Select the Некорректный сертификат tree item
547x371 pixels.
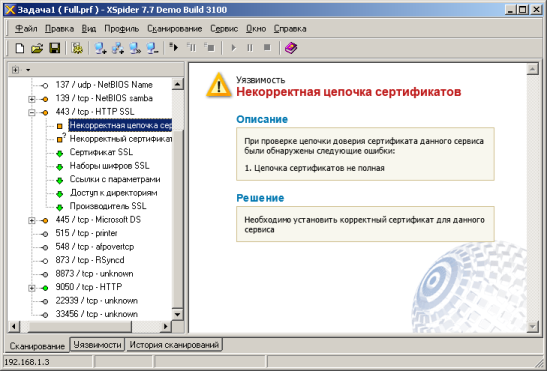click(x=121, y=139)
